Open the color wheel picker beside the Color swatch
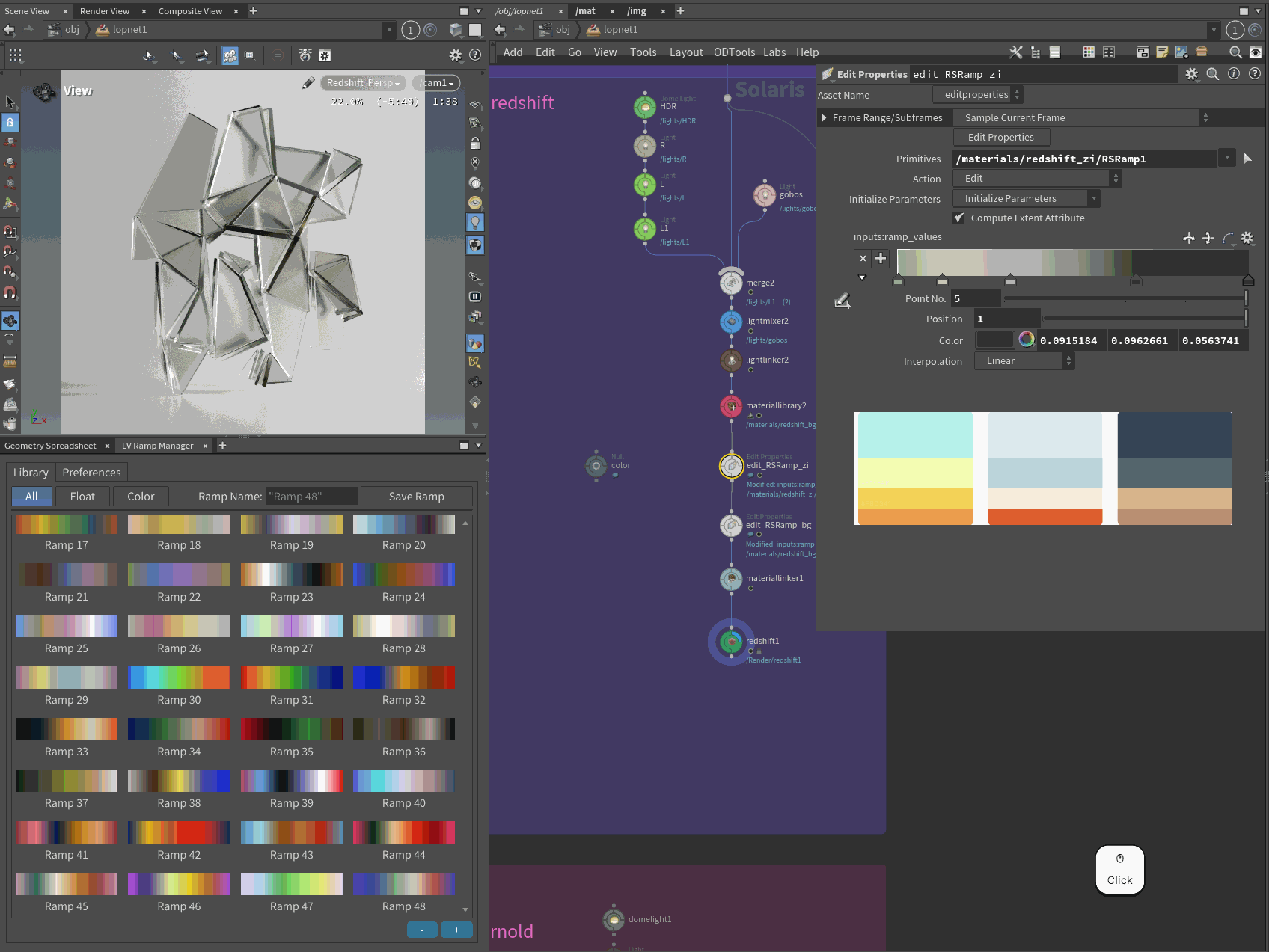Screen dimensions: 1269x952 coord(1027,340)
